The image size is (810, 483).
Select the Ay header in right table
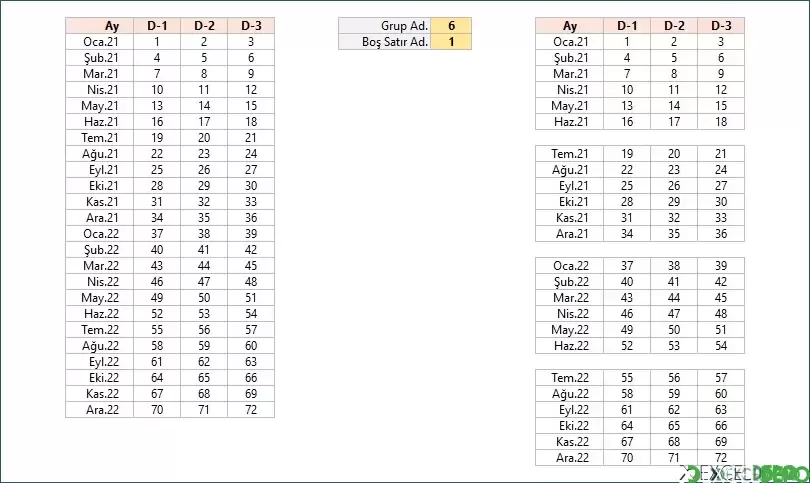tap(569, 26)
